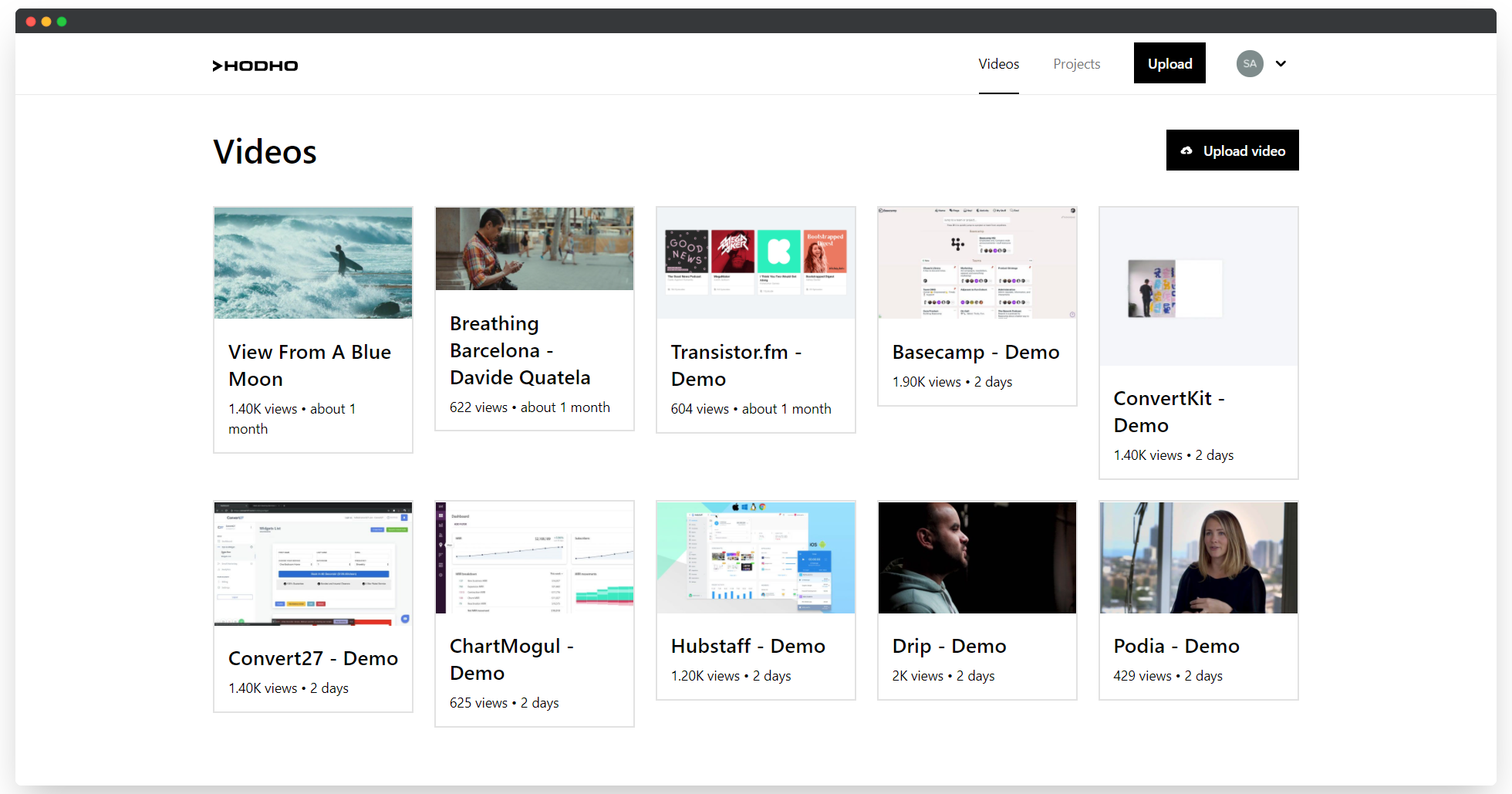Click the Upload video button label
Screen dimensions: 1512x794
(x=1244, y=151)
